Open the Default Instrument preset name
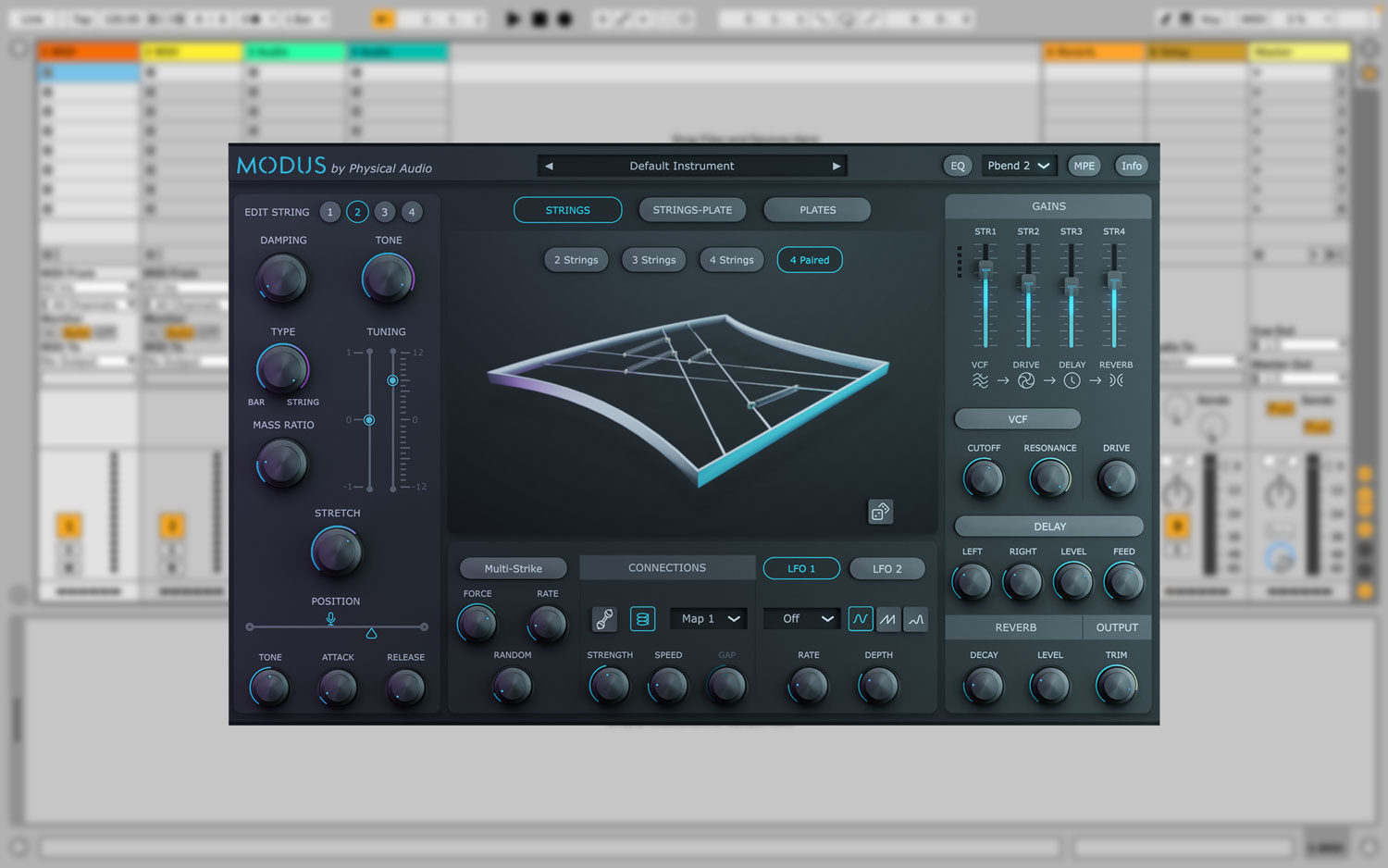The image size is (1388, 868). point(682,167)
